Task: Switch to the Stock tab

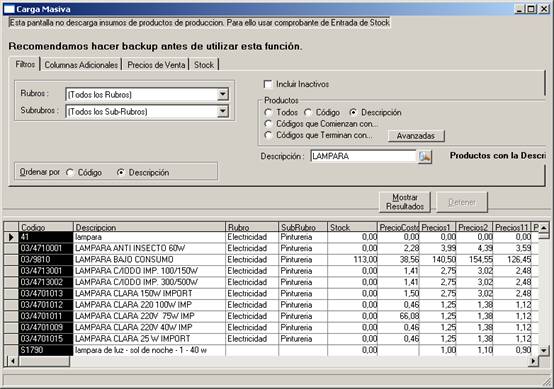Action: pos(204,65)
